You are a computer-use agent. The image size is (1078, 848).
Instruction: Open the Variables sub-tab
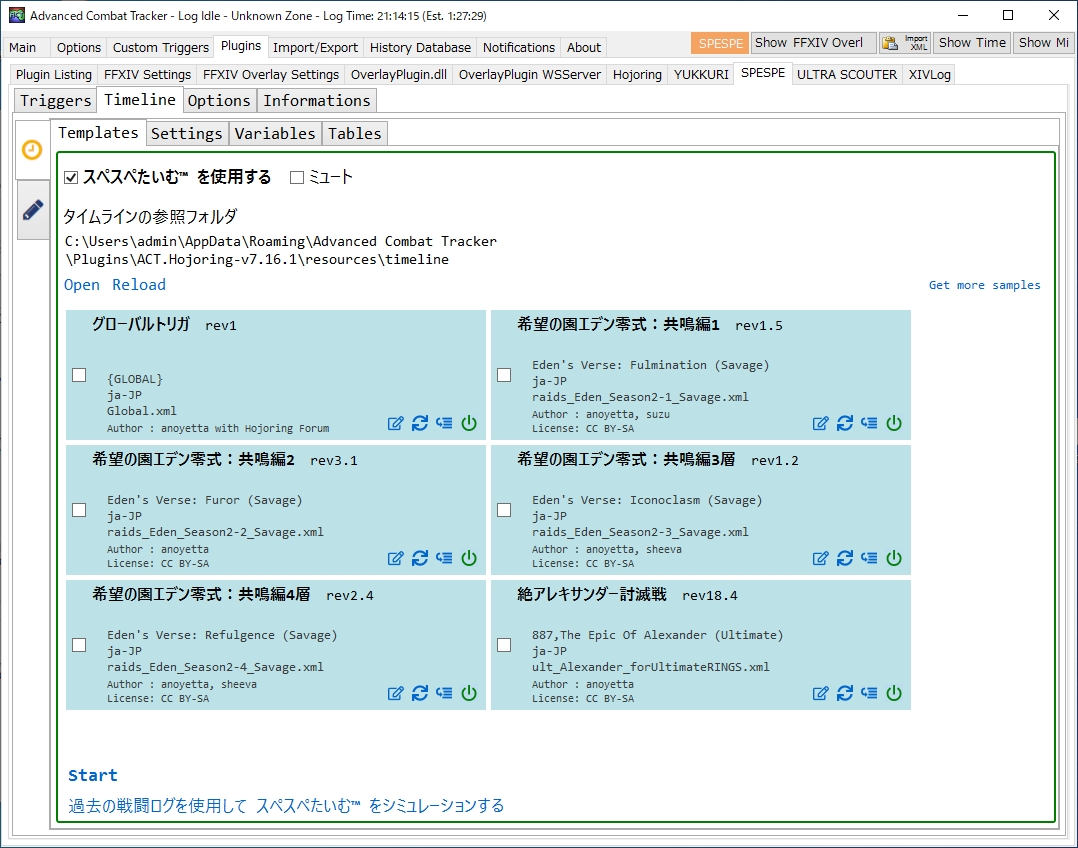pos(275,133)
